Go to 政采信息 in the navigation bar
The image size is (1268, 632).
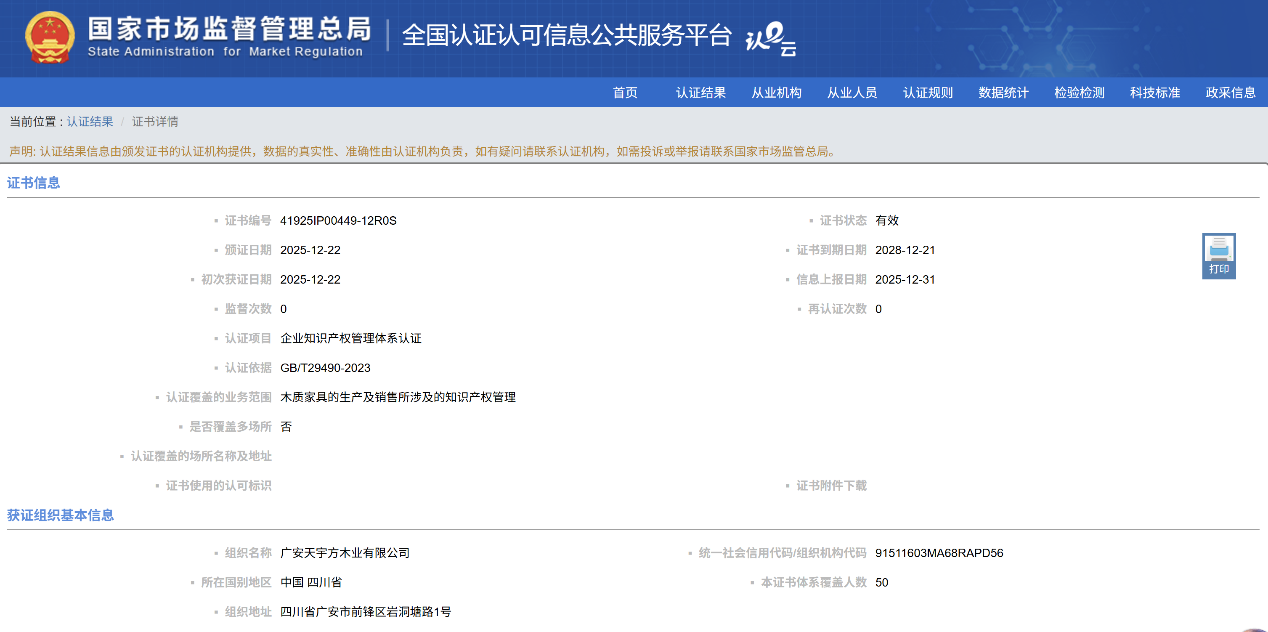(1230, 92)
